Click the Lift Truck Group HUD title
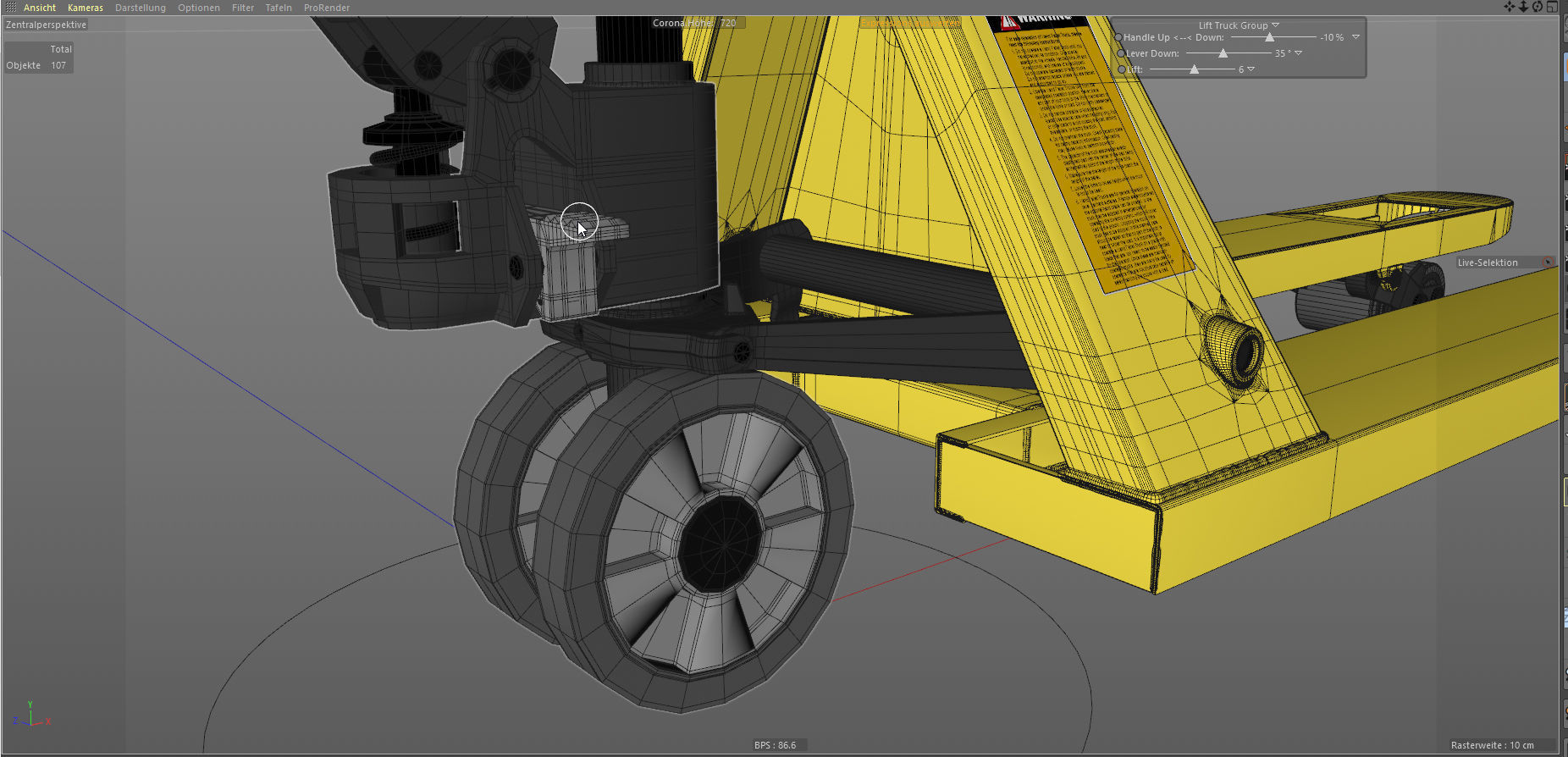 point(1233,25)
